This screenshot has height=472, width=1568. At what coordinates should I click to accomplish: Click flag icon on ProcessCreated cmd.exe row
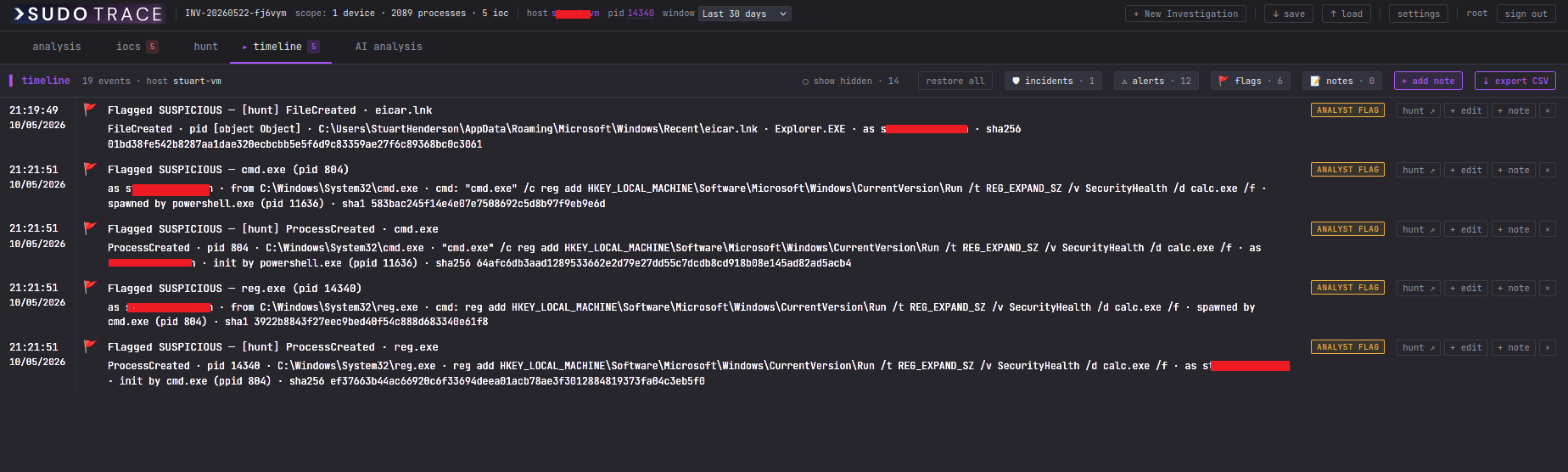tap(90, 228)
